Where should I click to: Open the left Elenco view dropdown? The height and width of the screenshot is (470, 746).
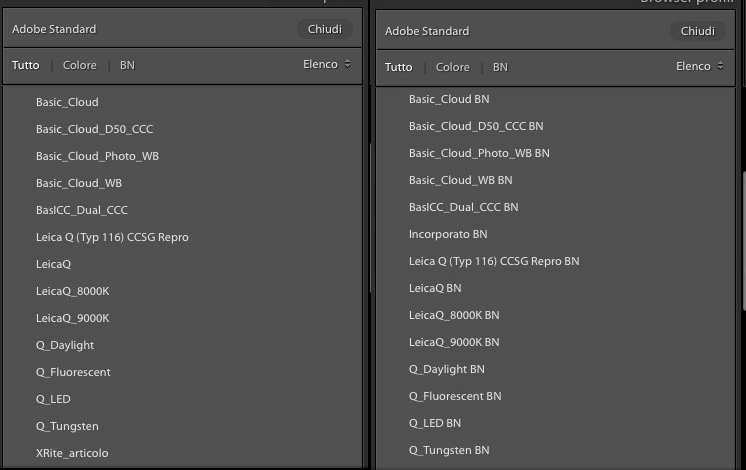[x=327, y=64]
